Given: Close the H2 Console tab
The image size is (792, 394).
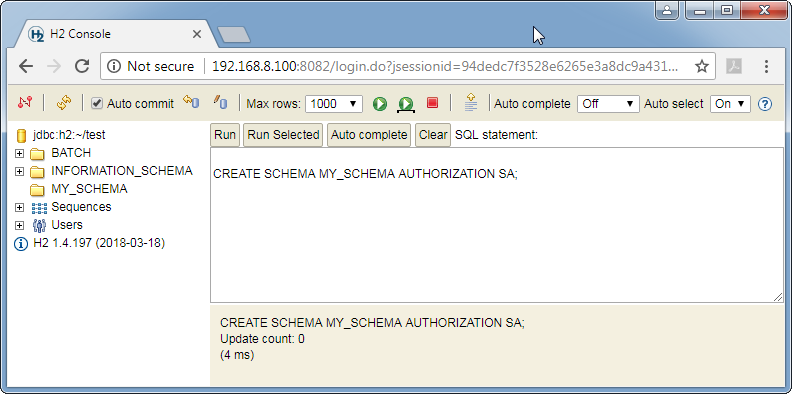Looking at the screenshot, I should click(197, 34).
